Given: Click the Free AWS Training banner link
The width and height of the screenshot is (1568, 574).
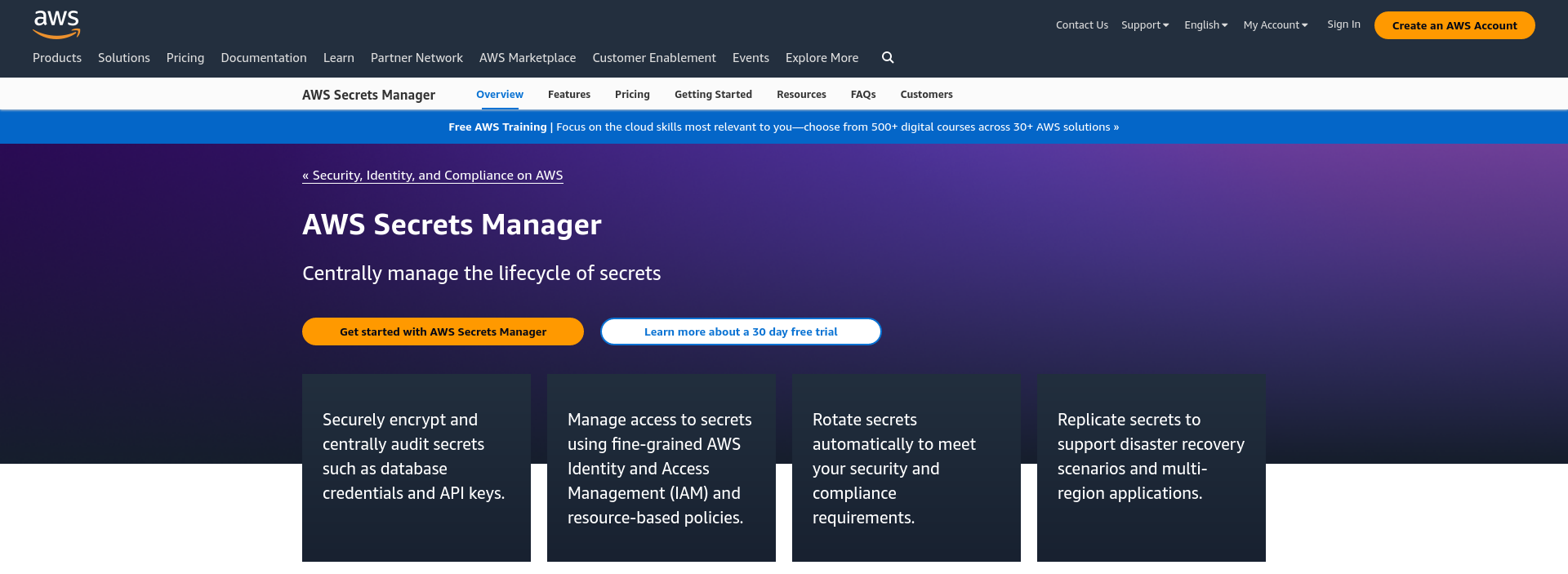Looking at the screenshot, I should click(784, 127).
